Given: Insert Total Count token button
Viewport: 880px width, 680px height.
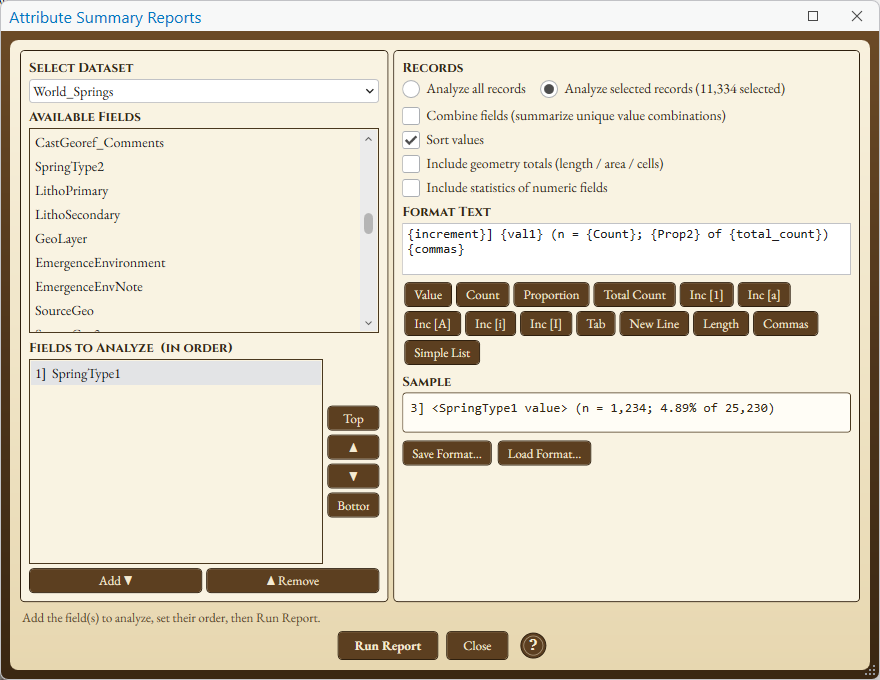Looking at the screenshot, I should (635, 295).
